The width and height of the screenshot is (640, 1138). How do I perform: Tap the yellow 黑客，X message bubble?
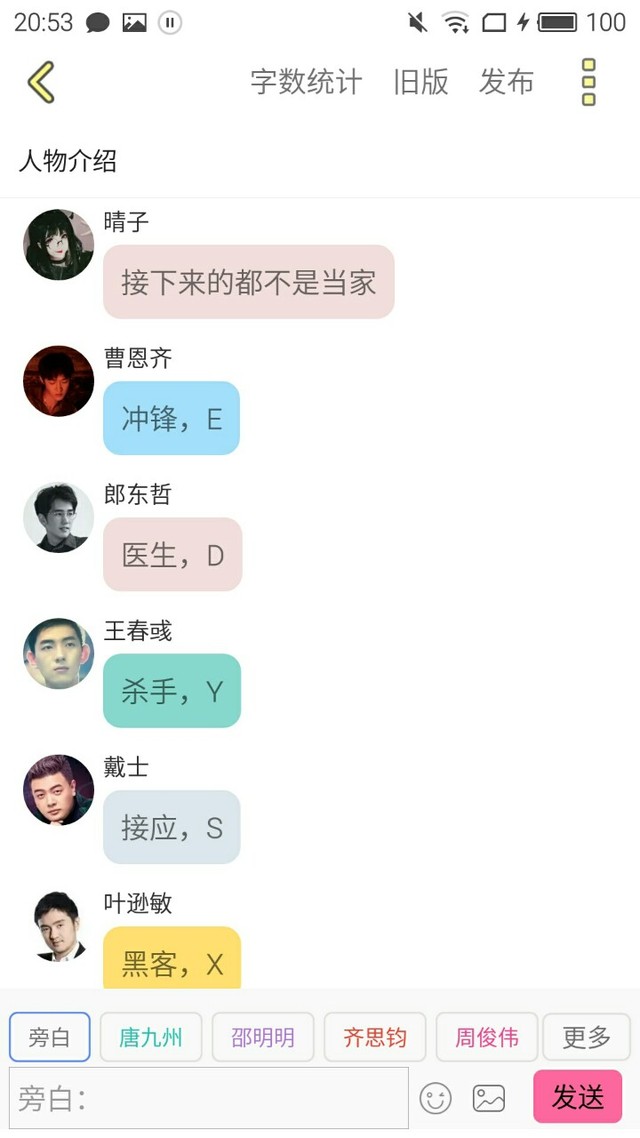(x=172, y=958)
